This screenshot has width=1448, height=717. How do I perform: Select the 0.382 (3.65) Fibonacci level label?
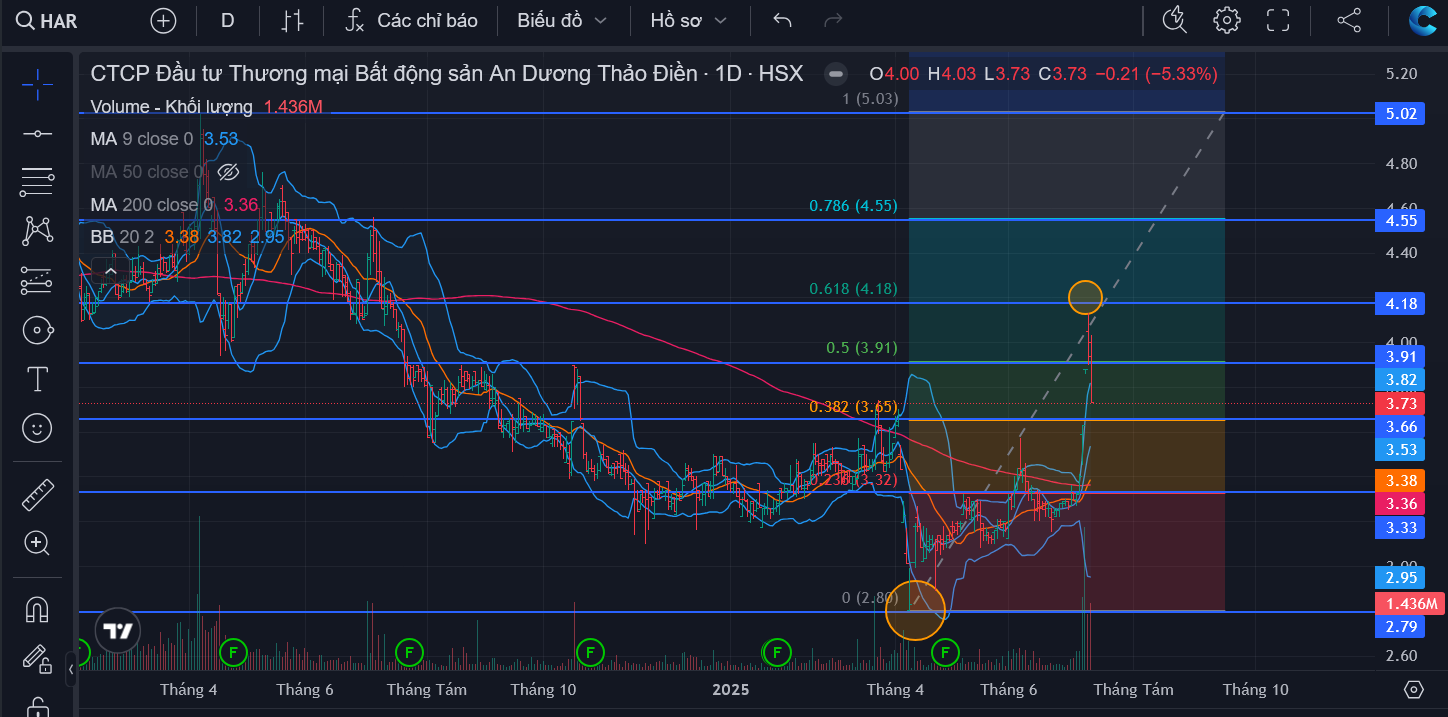(853, 407)
